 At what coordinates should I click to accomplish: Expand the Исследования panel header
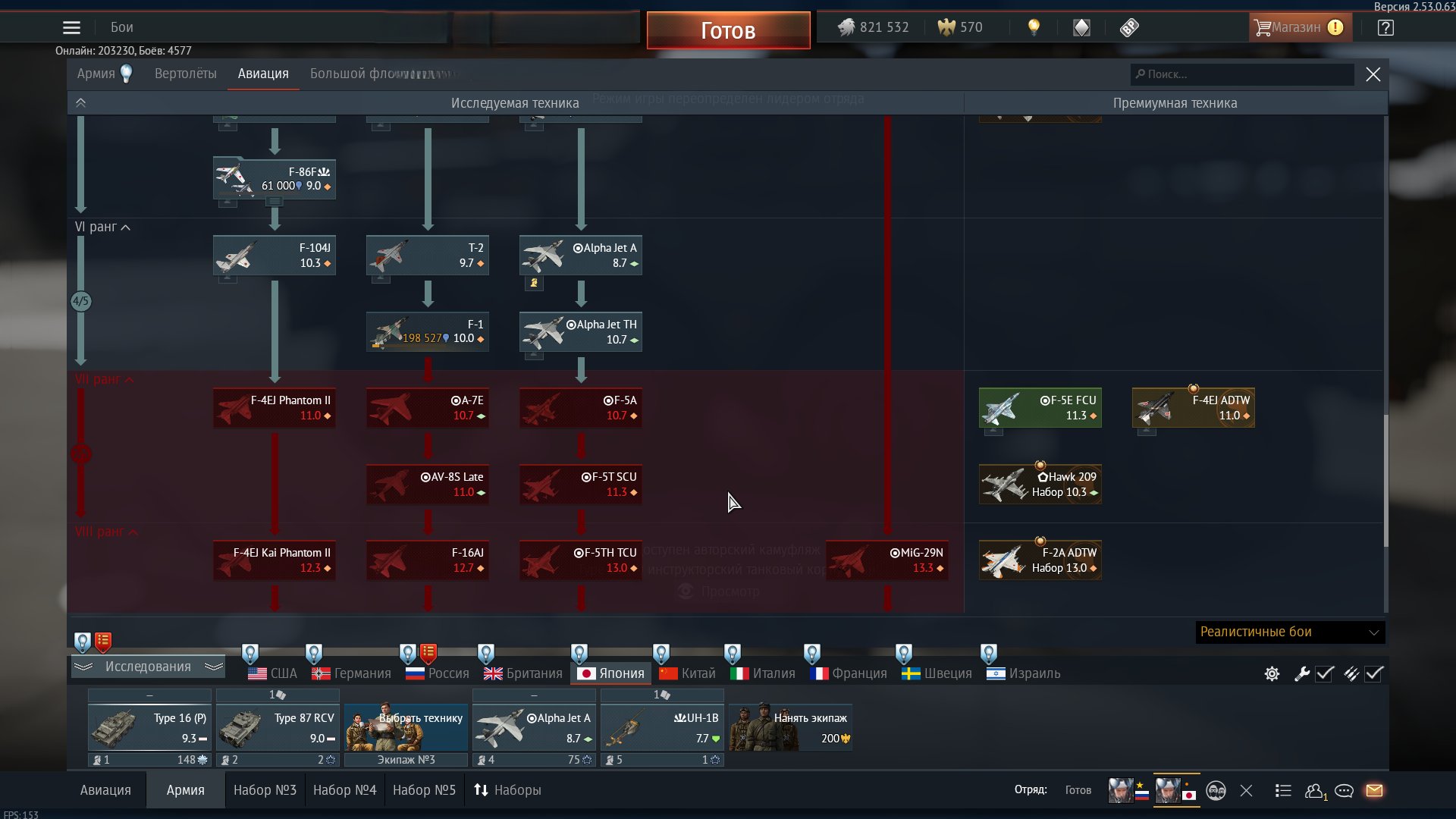pos(148,667)
